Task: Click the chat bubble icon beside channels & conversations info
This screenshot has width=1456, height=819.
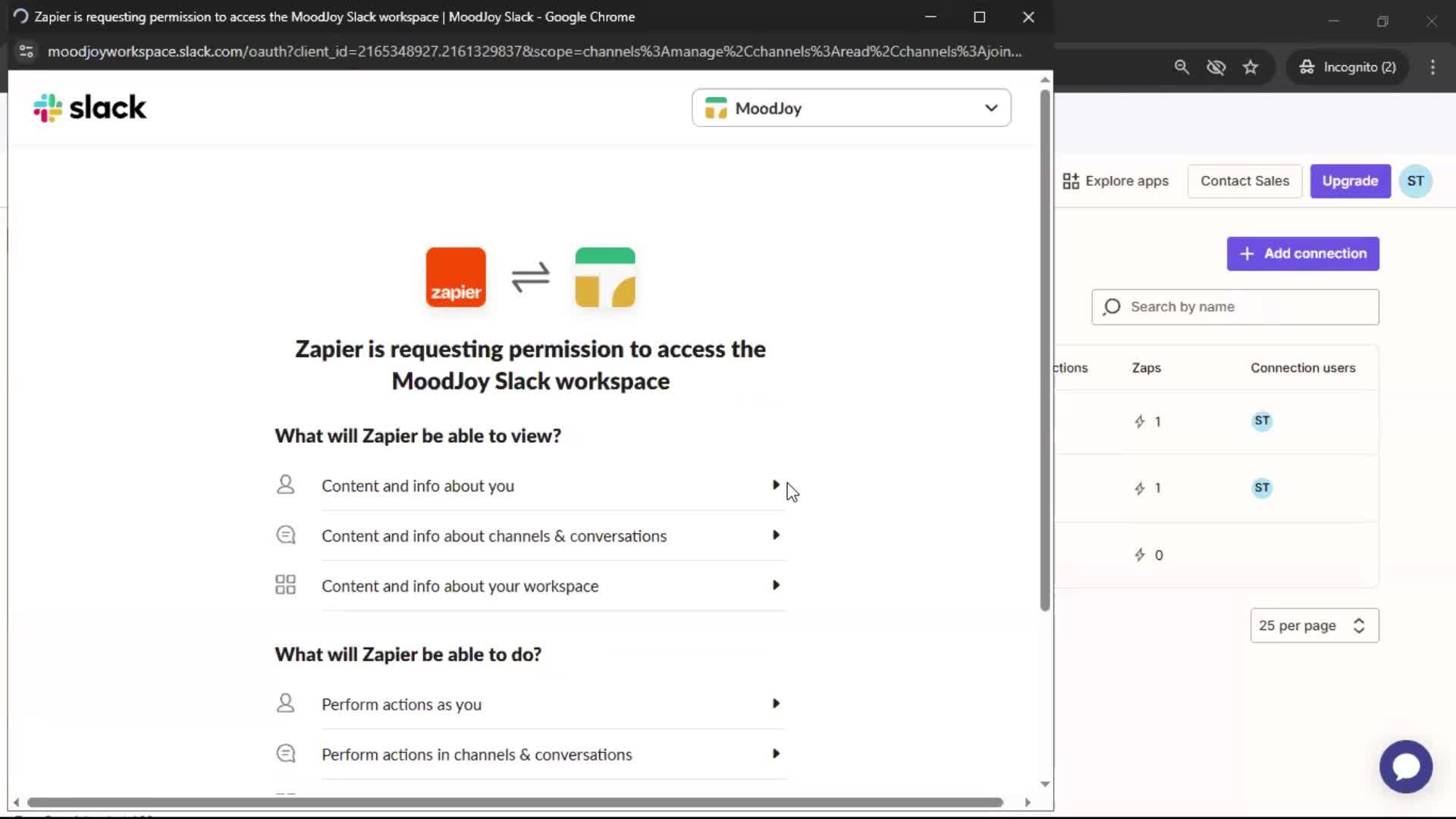Action: tap(286, 535)
